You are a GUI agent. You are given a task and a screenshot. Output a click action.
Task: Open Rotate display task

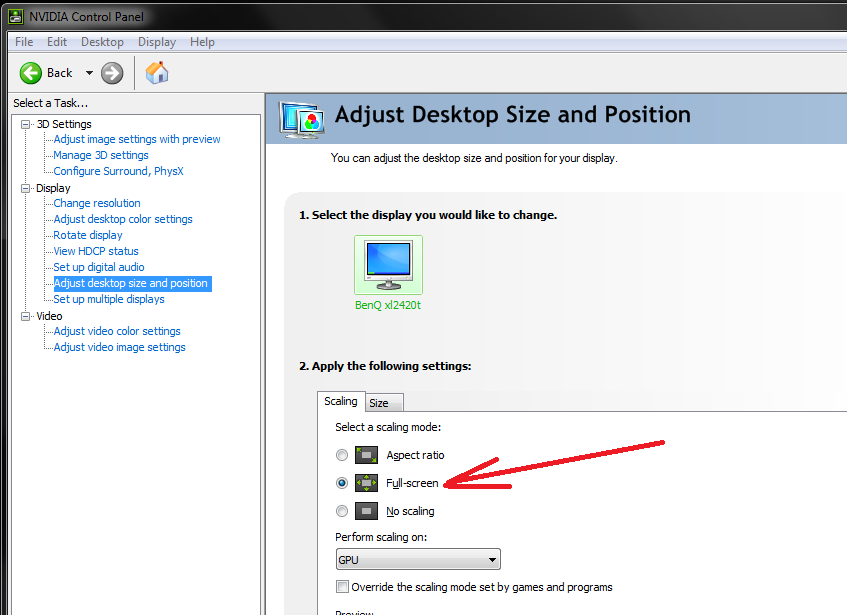point(88,235)
